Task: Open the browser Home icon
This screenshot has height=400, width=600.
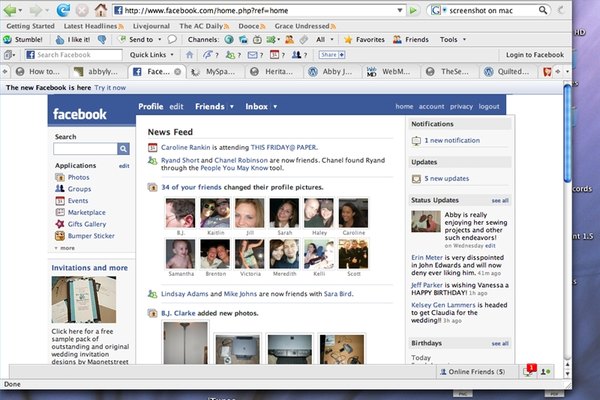Action: point(101,10)
